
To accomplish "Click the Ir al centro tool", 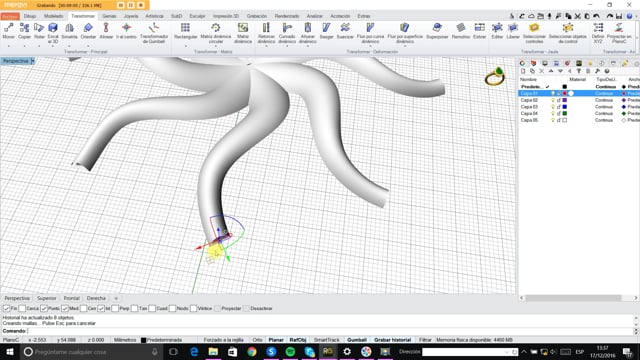I will pyautogui.click(x=127, y=31).
